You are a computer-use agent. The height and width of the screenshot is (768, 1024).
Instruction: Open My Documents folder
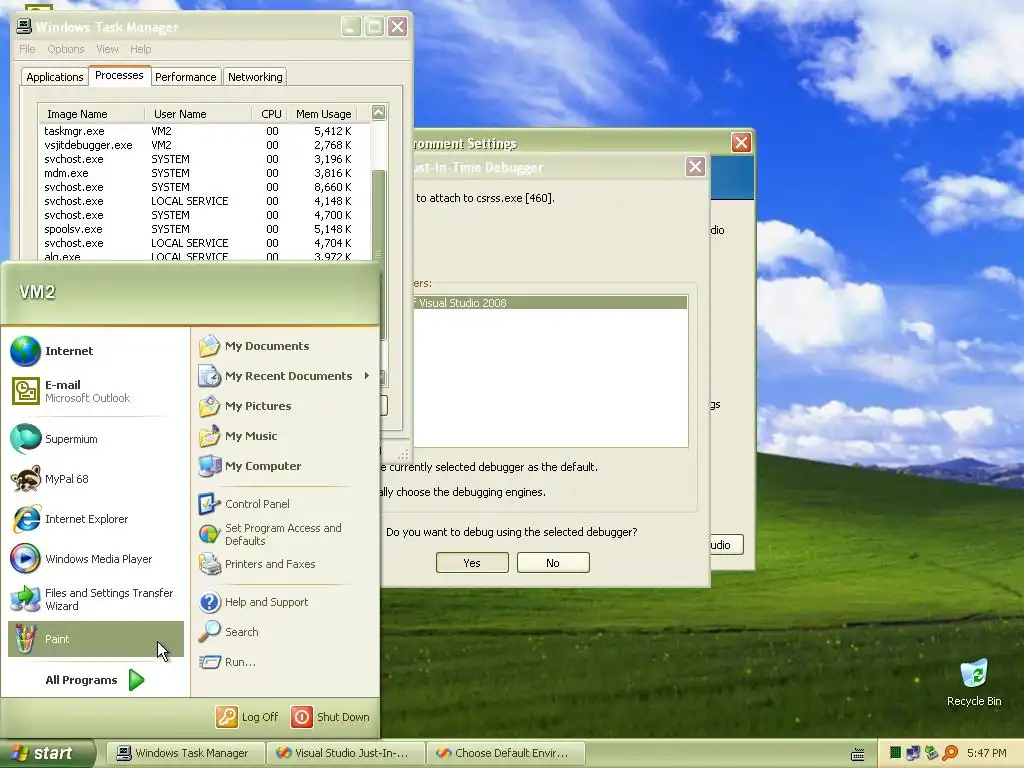point(285,346)
